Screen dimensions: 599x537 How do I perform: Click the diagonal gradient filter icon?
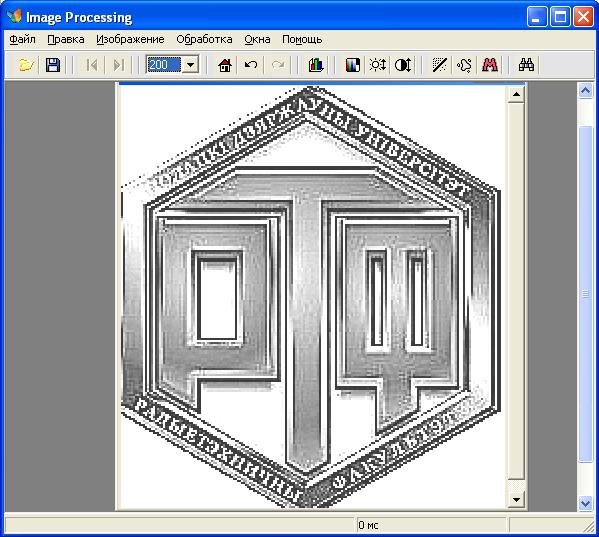click(439, 65)
